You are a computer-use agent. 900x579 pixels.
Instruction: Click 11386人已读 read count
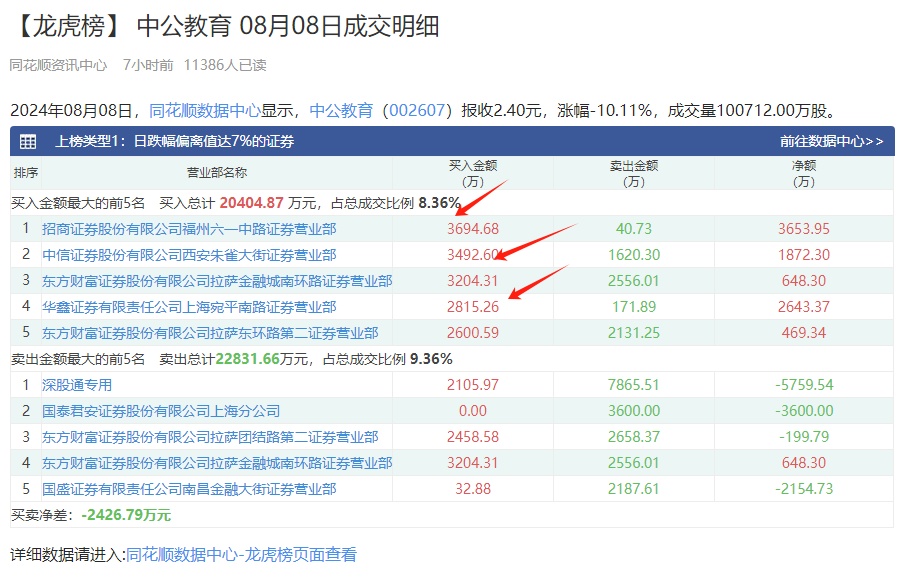pyautogui.click(x=225, y=65)
